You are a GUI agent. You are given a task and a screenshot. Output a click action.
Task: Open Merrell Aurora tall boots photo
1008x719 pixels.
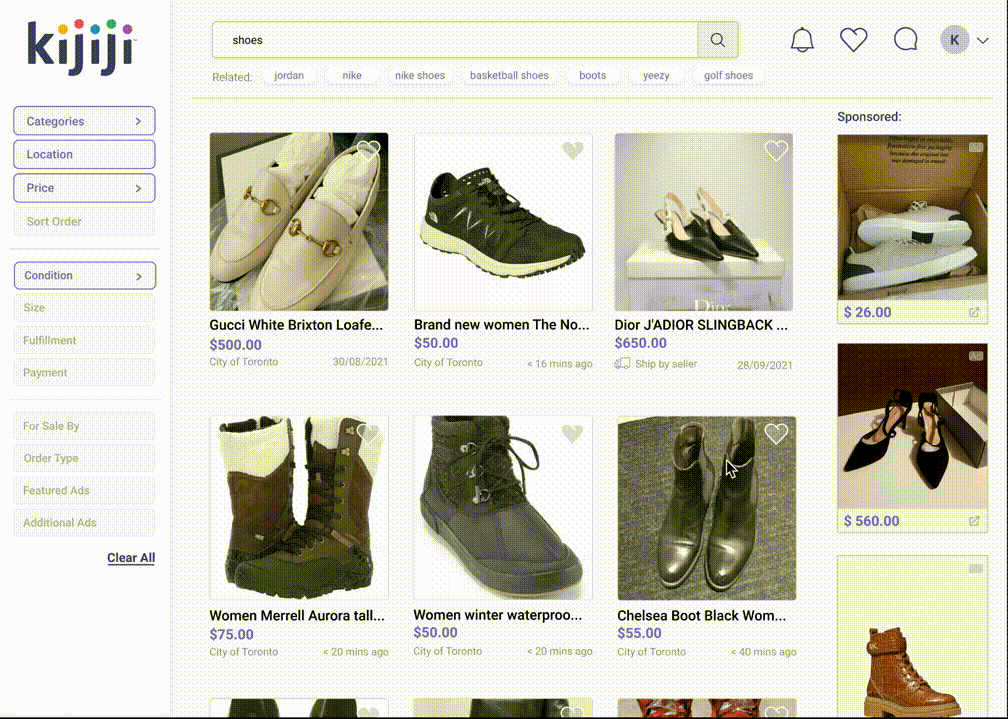(x=299, y=508)
